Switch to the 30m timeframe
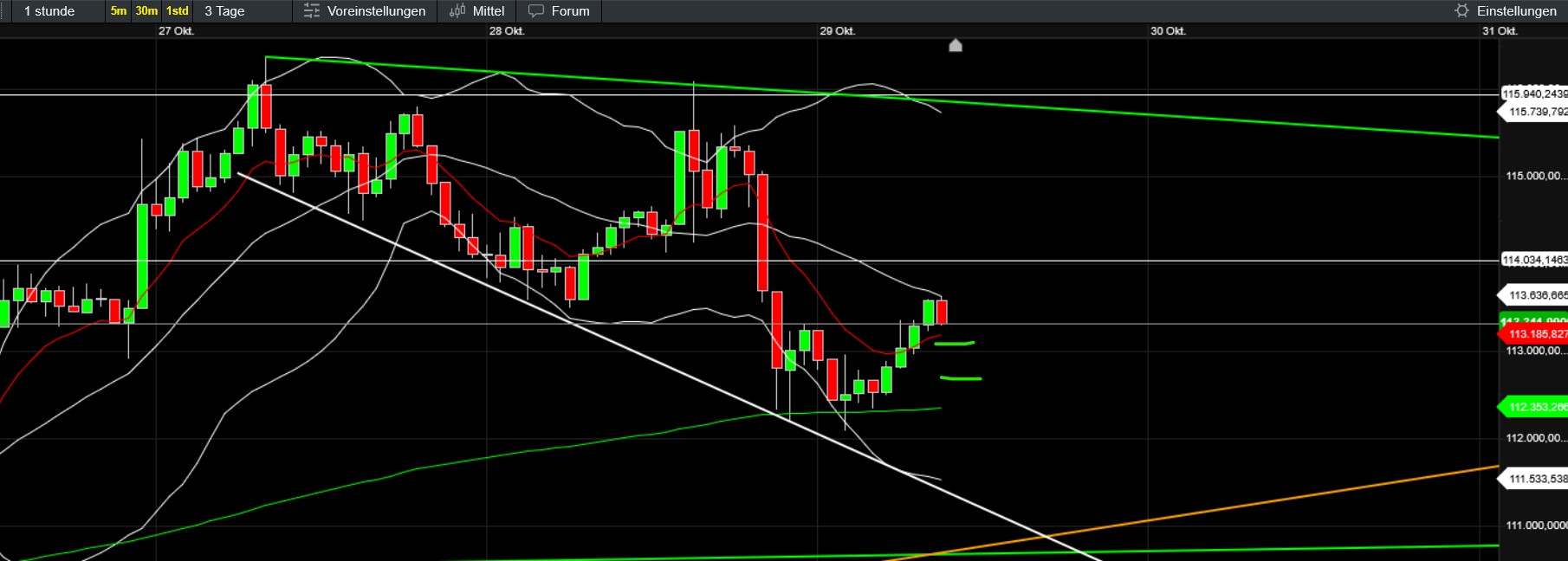This screenshot has height=561, width=1568. coord(146,11)
